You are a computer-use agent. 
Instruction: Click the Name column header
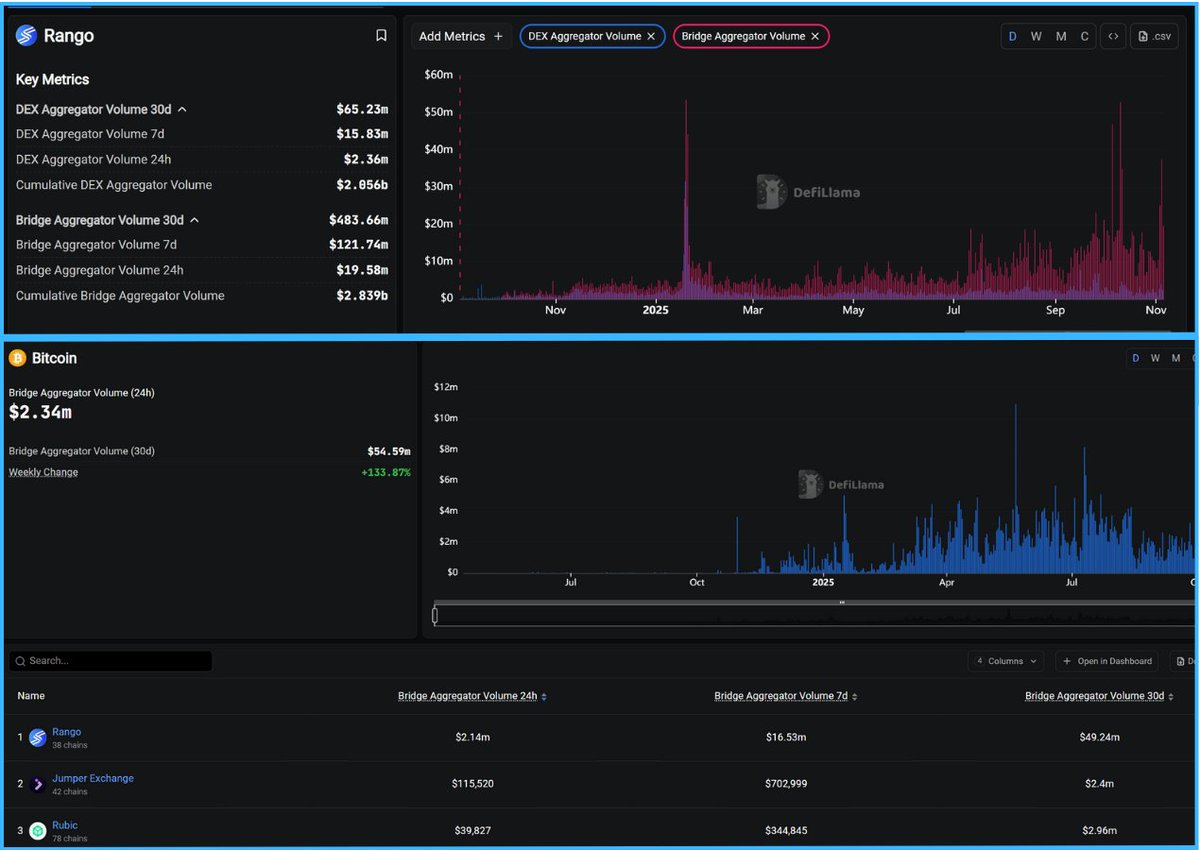(x=31, y=696)
